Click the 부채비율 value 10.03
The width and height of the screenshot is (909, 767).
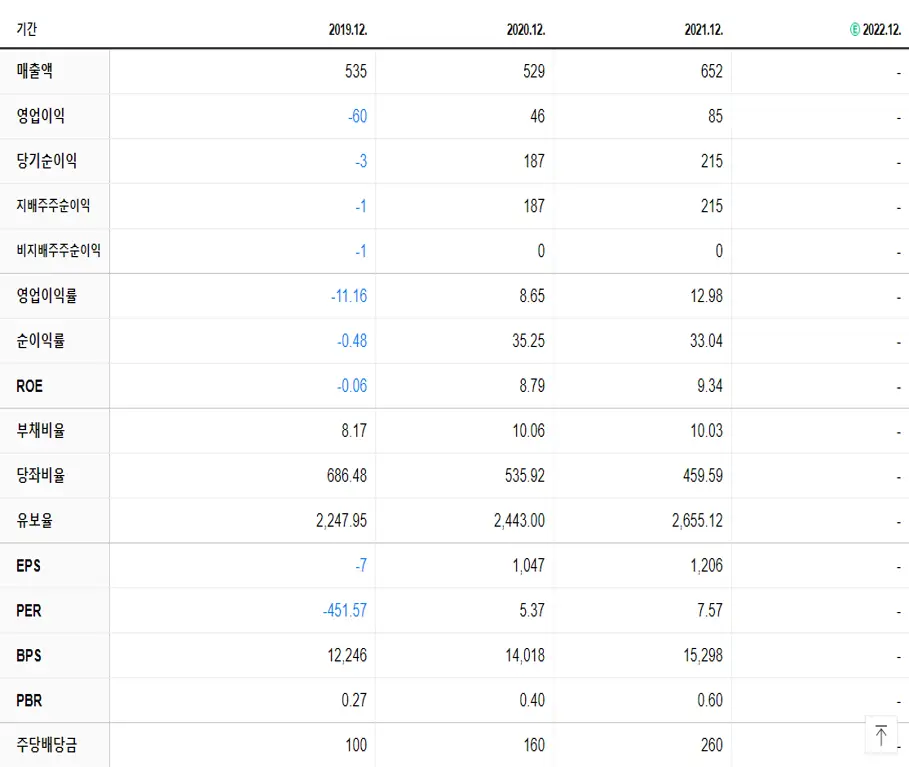coord(707,431)
